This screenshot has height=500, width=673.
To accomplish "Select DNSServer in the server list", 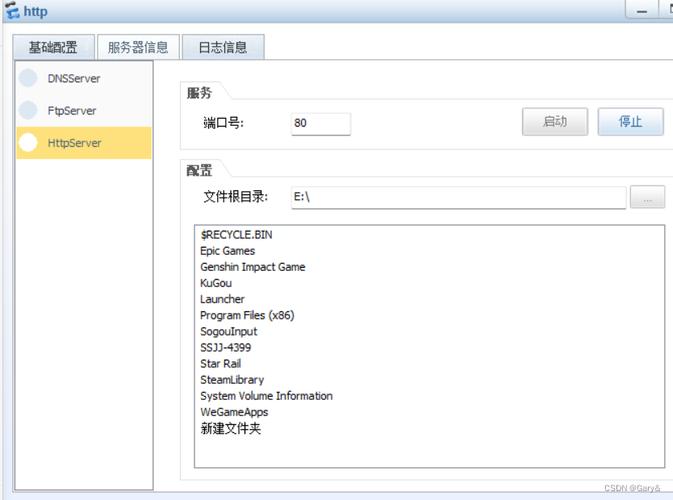I will click(84, 78).
